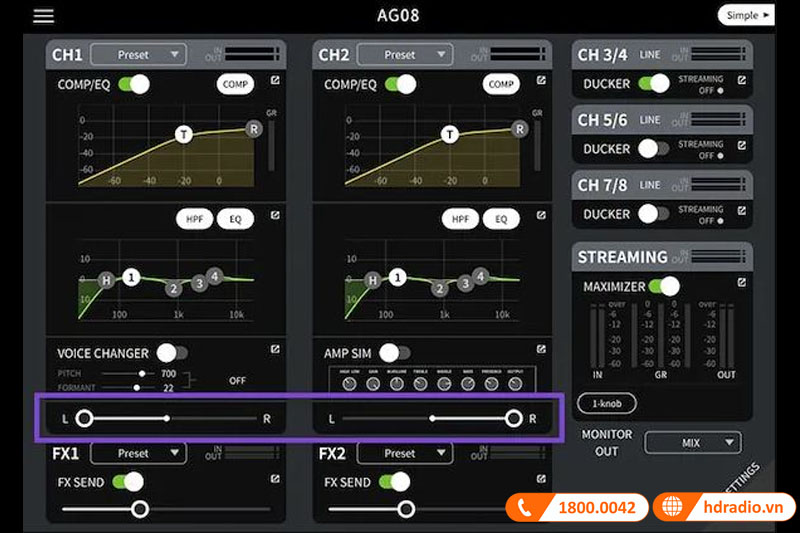
Task: Open CH2 compressor detail popup icon
Action: pos(541,80)
